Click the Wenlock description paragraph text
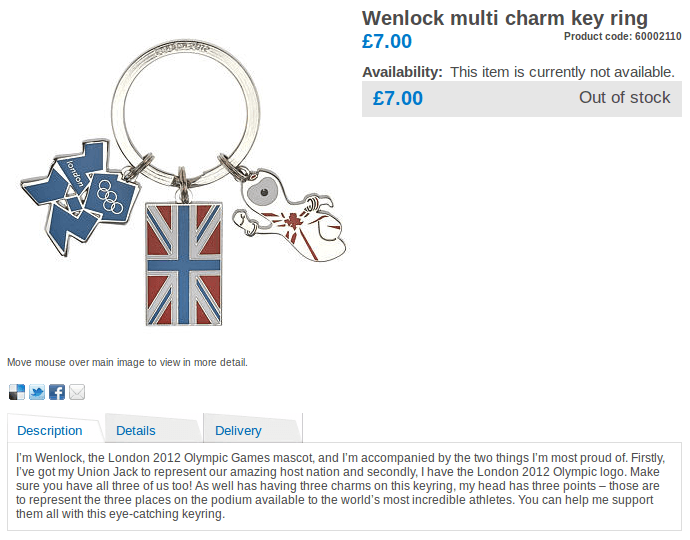The height and width of the screenshot is (540, 690). coord(341,486)
